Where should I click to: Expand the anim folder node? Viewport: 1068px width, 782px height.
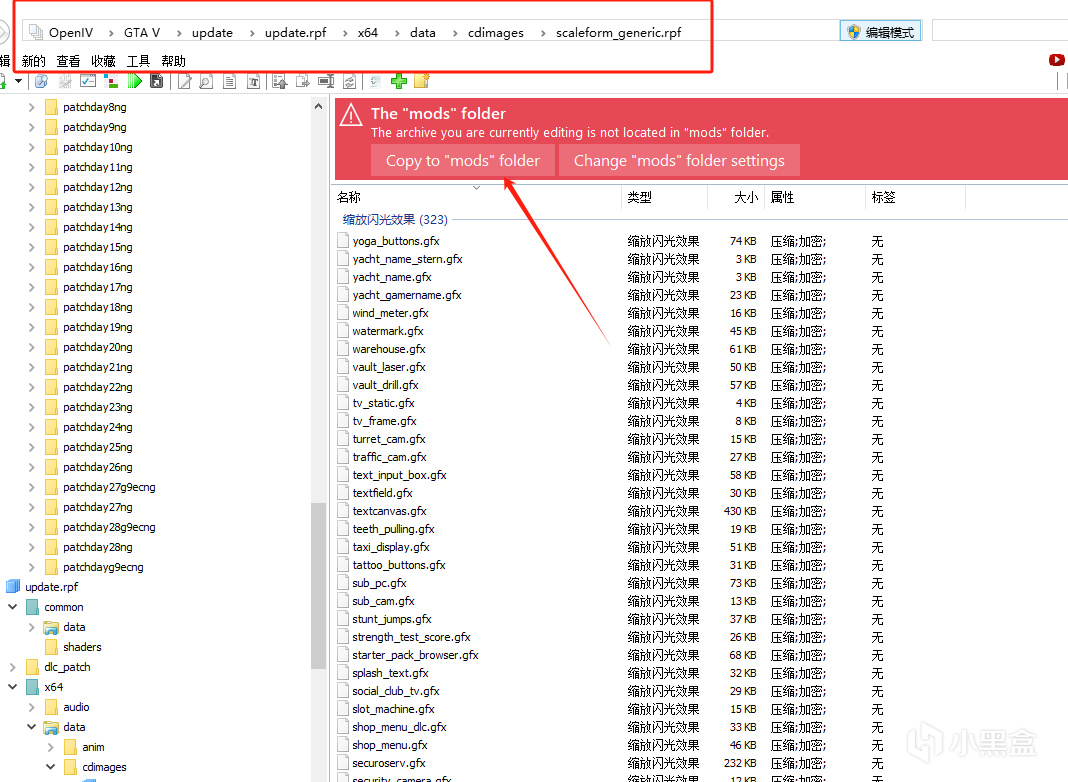[50, 747]
